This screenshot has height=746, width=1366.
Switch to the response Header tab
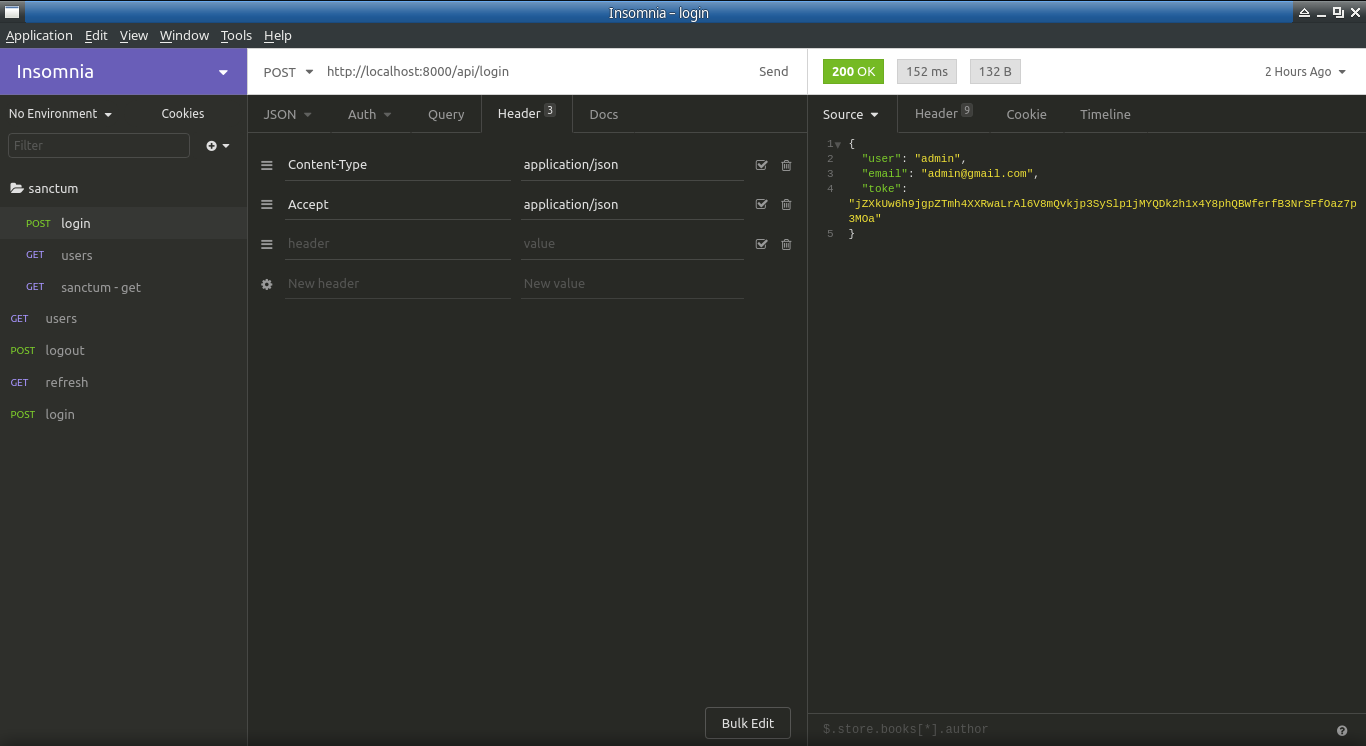[x=943, y=114]
